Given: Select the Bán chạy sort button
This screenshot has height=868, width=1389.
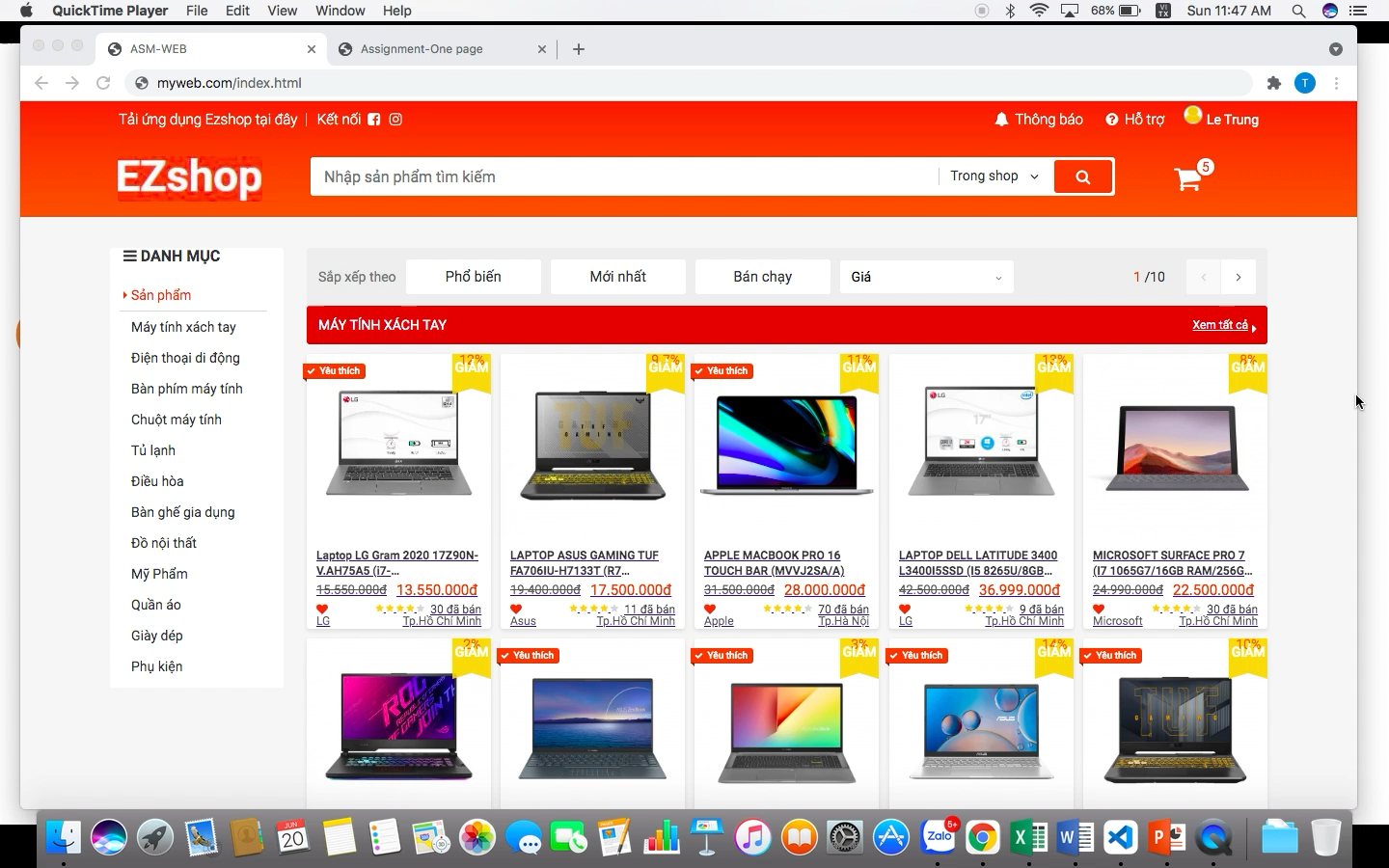Looking at the screenshot, I should pyautogui.click(x=762, y=277).
